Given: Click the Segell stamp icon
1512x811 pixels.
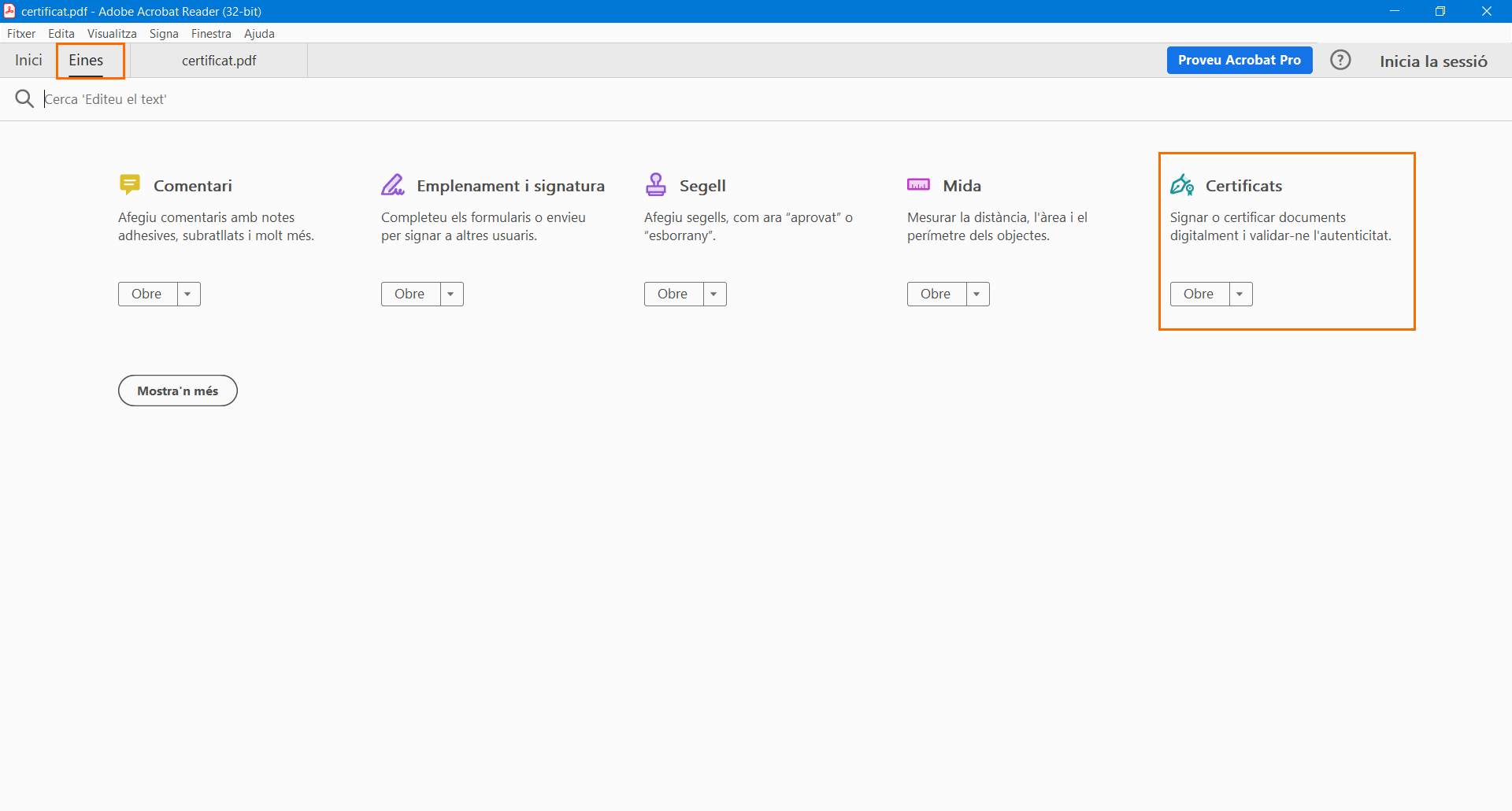Looking at the screenshot, I should [655, 185].
